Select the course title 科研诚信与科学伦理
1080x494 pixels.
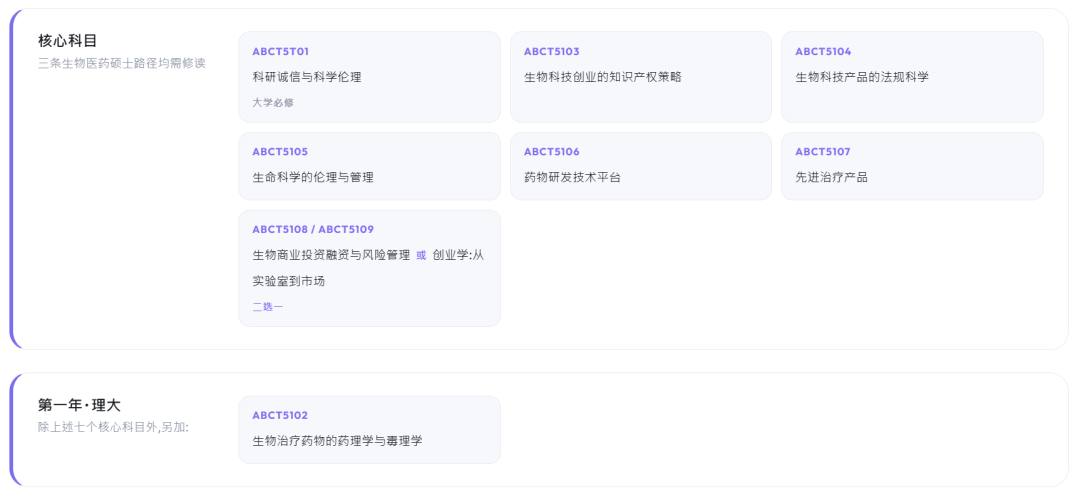click(307, 77)
